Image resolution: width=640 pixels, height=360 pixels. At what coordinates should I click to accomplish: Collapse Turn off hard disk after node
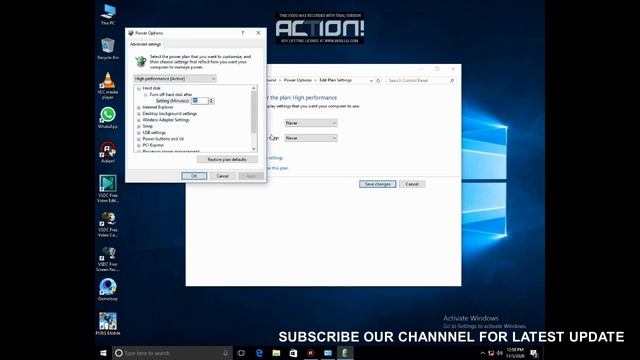pos(145,94)
